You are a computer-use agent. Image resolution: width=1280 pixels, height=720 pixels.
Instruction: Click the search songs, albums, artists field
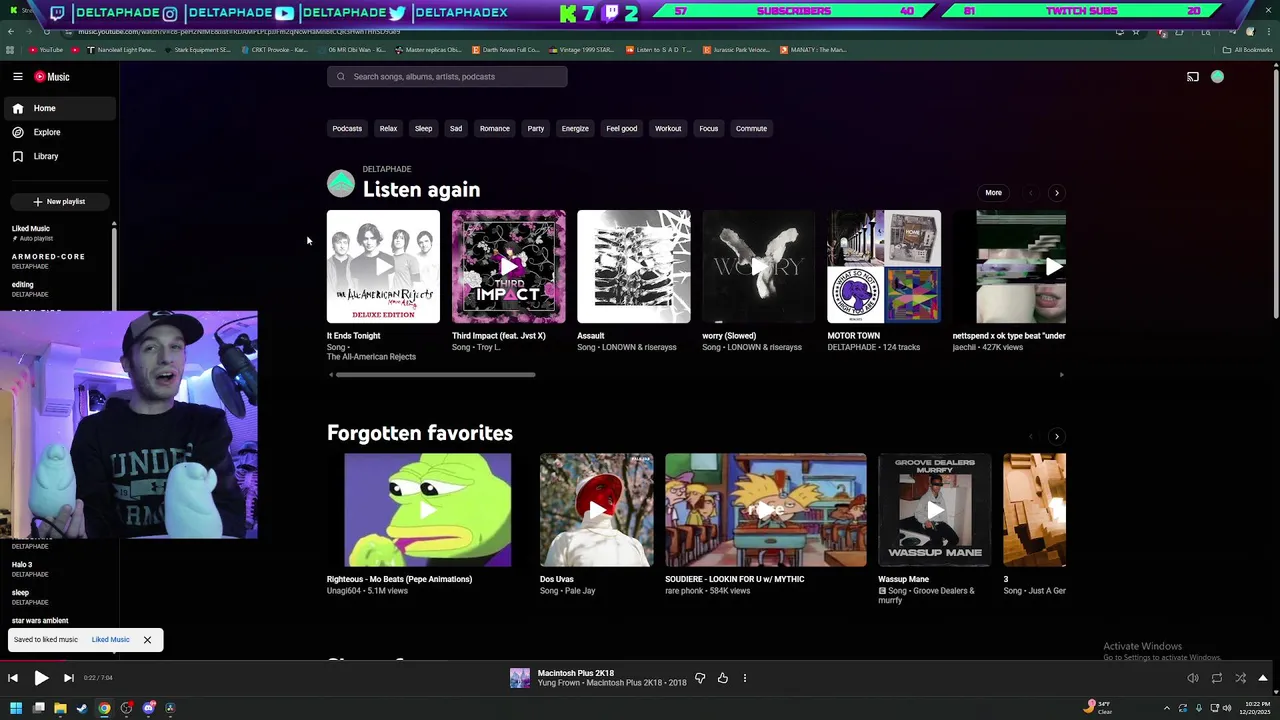[x=447, y=77]
